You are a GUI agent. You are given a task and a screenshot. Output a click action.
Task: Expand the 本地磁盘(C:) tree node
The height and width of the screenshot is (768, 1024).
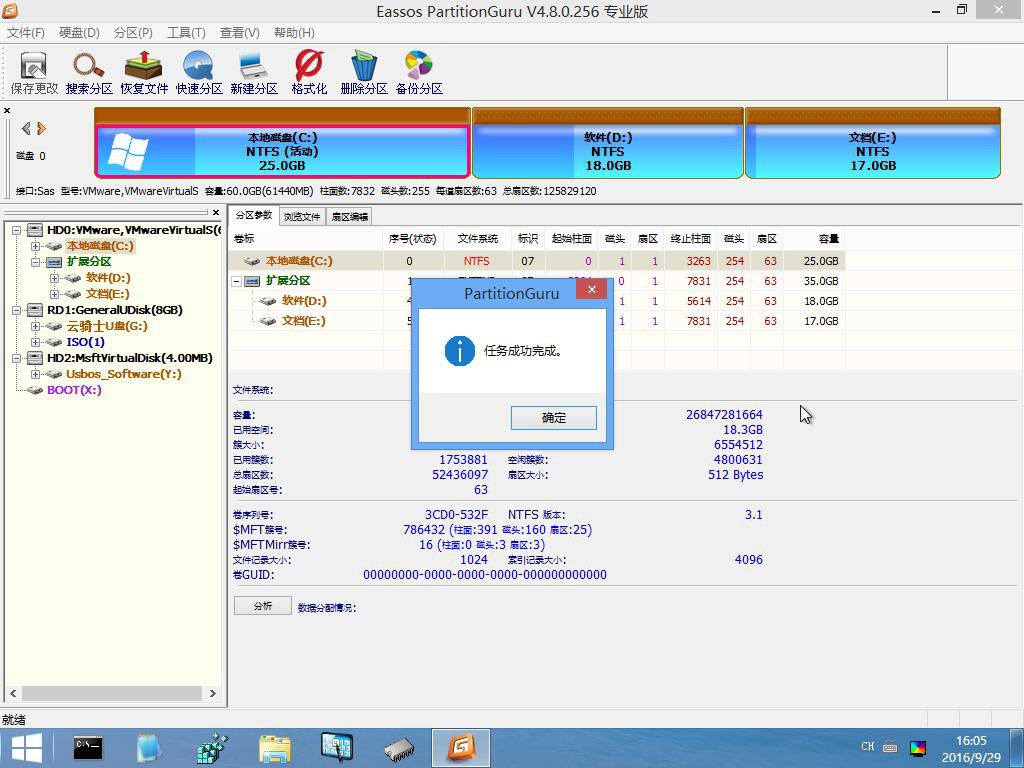click(x=35, y=246)
